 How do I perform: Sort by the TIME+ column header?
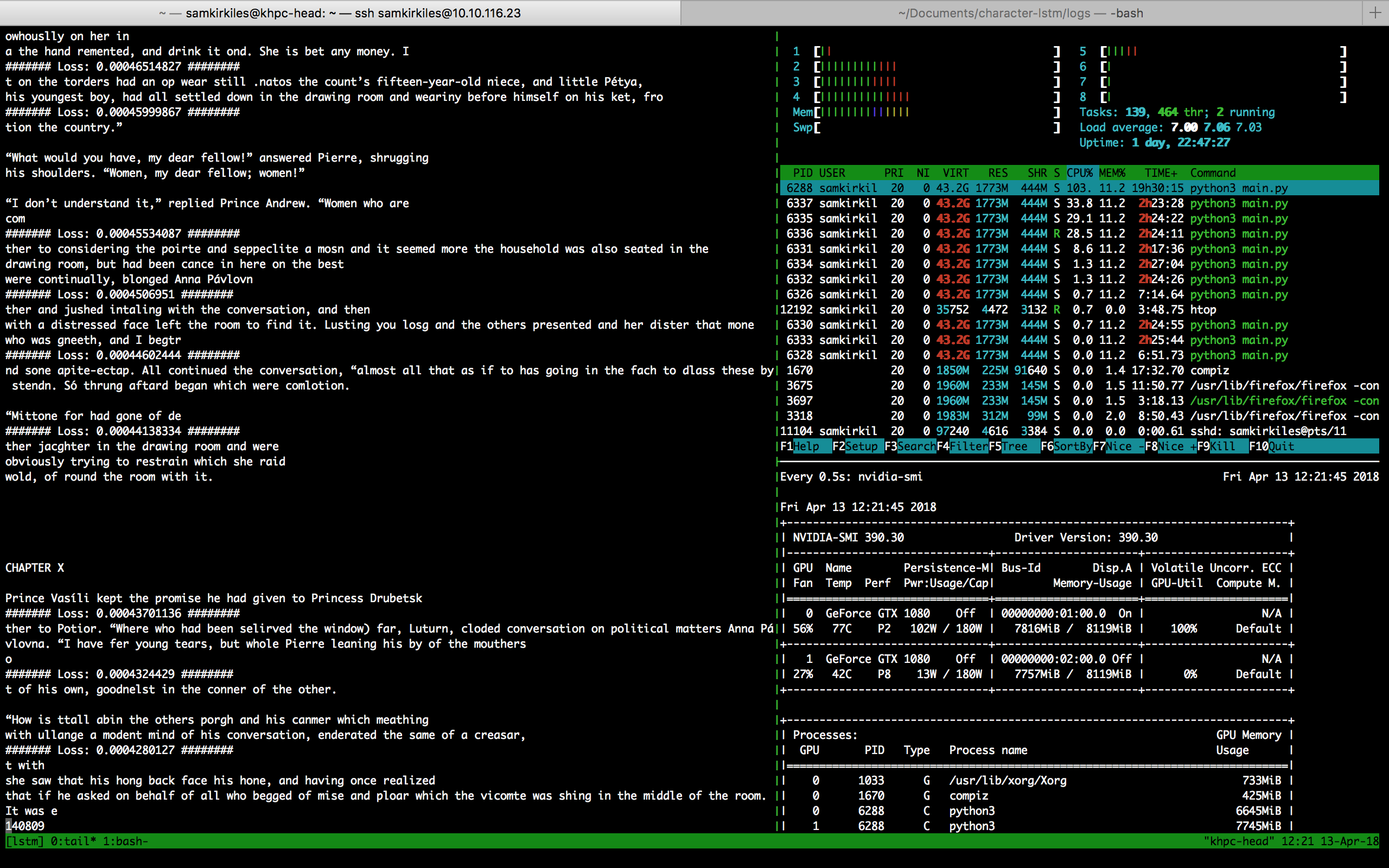pos(1161,173)
